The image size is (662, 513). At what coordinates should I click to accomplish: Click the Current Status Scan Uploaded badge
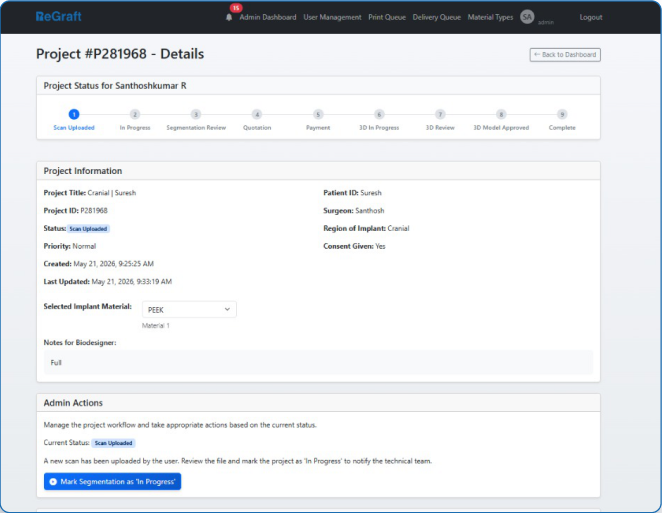[x=114, y=443]
